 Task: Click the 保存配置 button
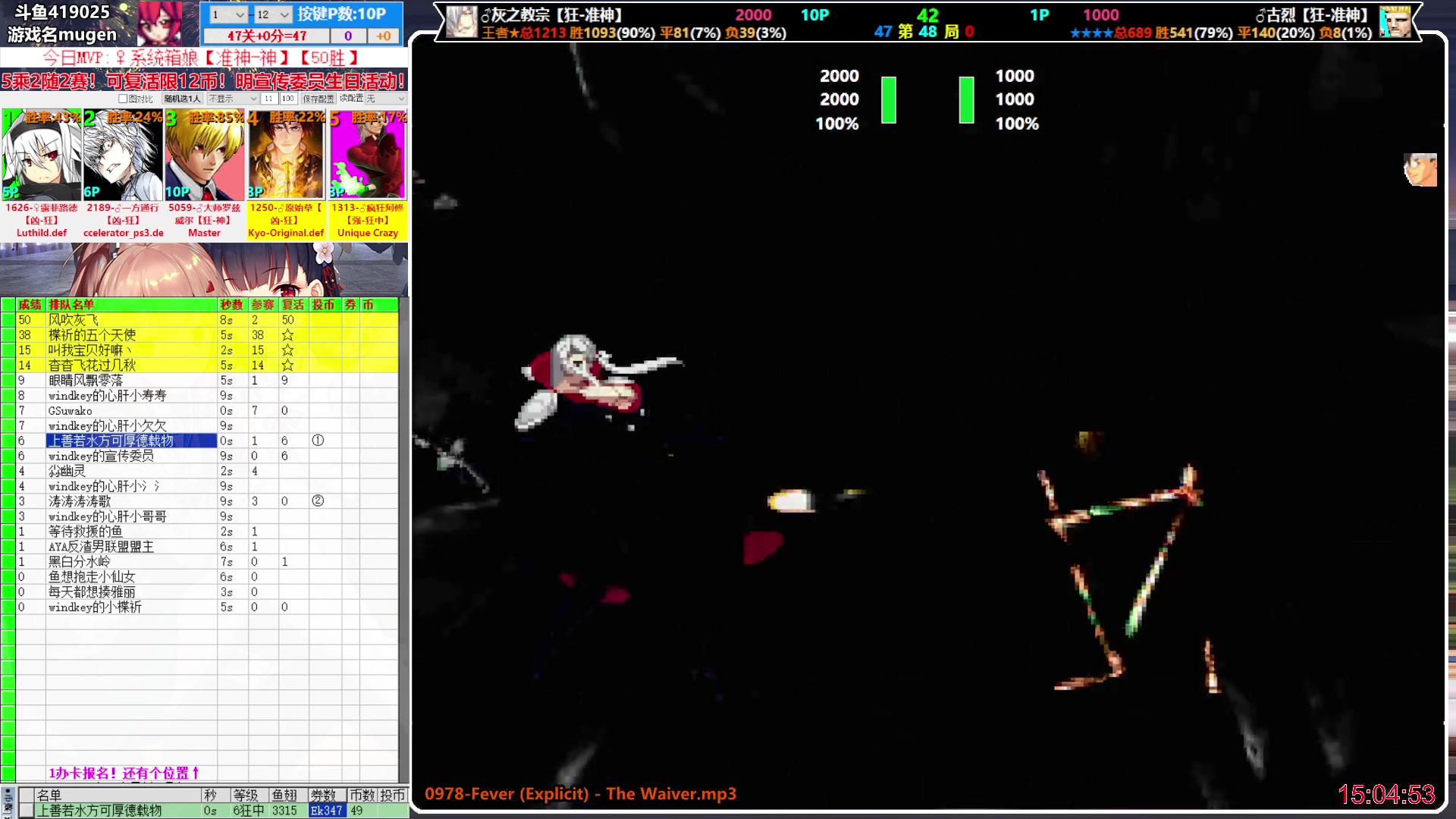pyautogui.click(x=318, y=99)
